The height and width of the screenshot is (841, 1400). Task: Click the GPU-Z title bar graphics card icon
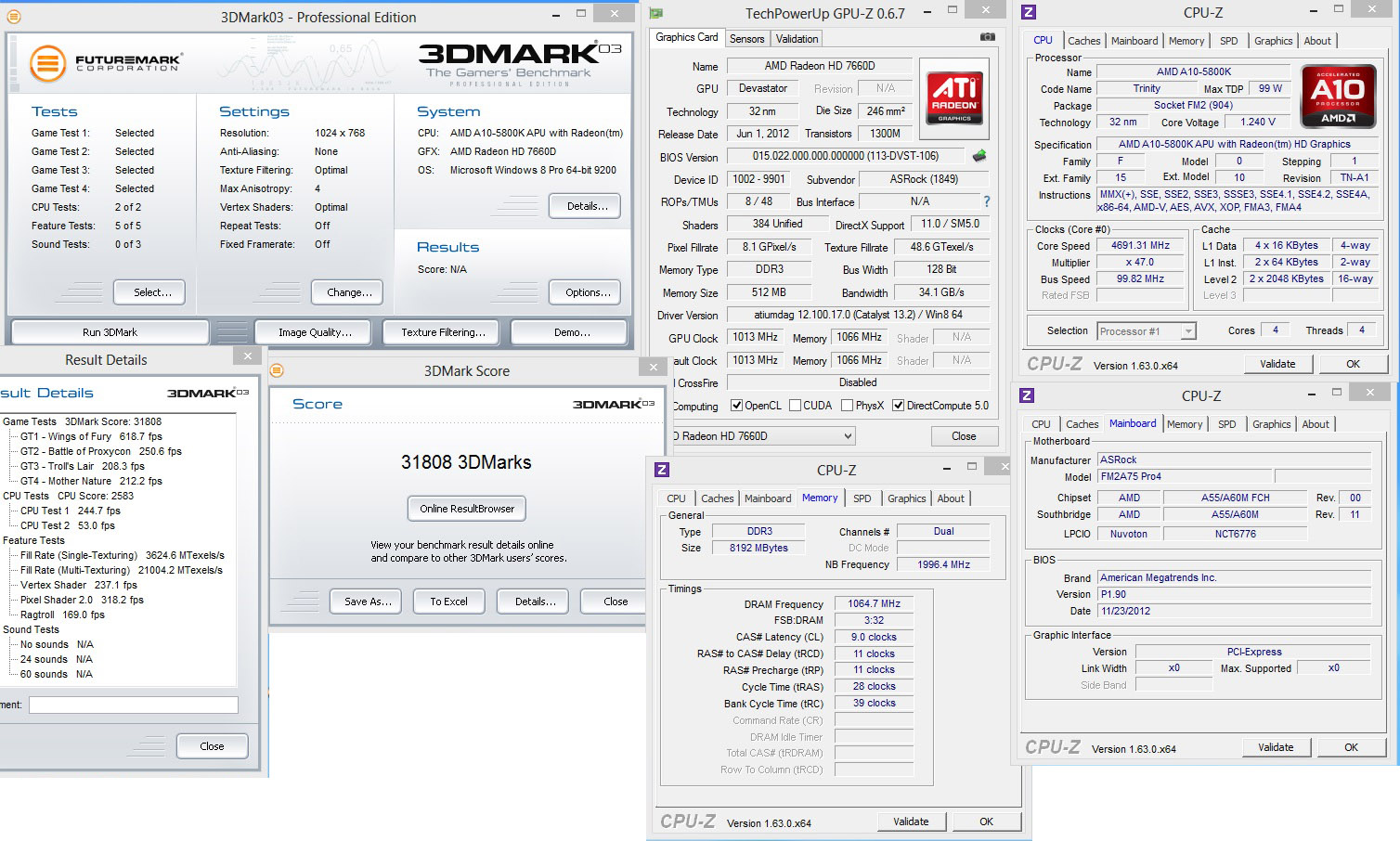656,13
